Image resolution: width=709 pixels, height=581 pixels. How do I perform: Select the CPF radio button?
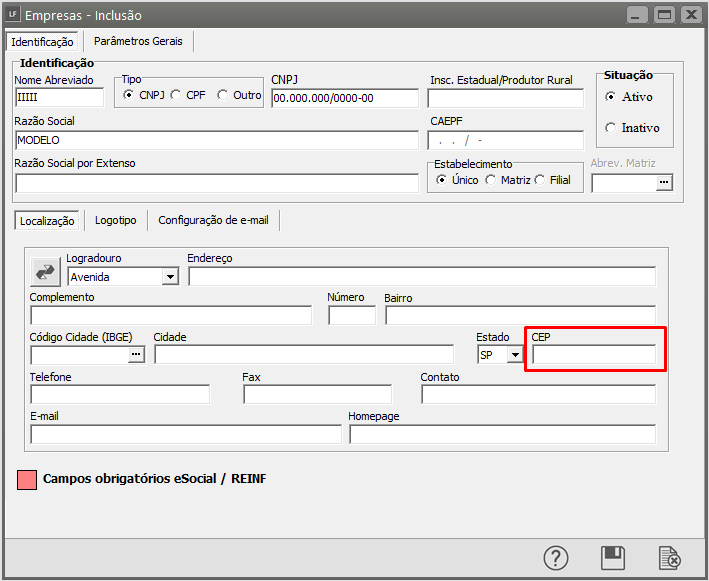pos(176,95)
